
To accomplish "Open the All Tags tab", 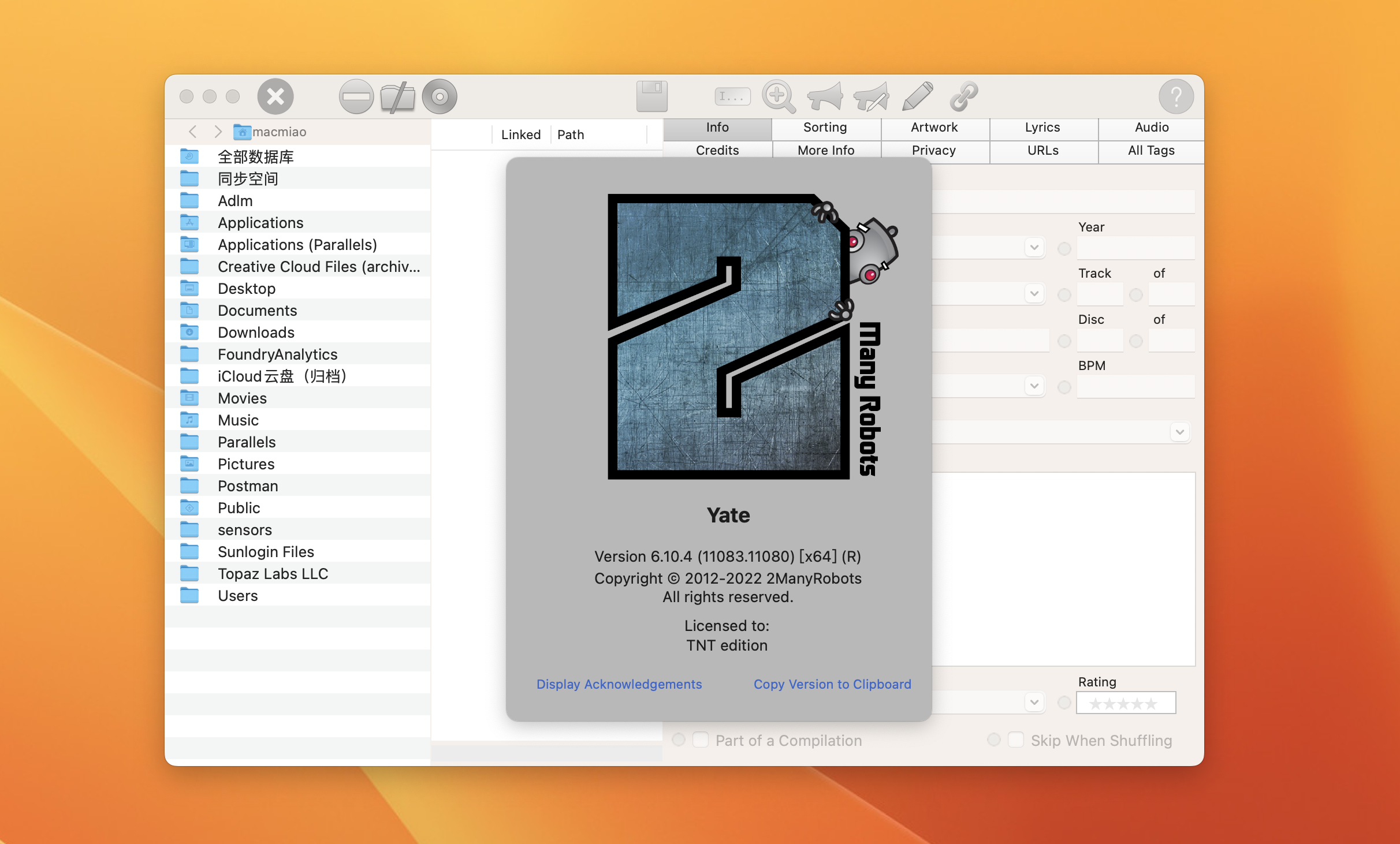I will coord(1151,150).
